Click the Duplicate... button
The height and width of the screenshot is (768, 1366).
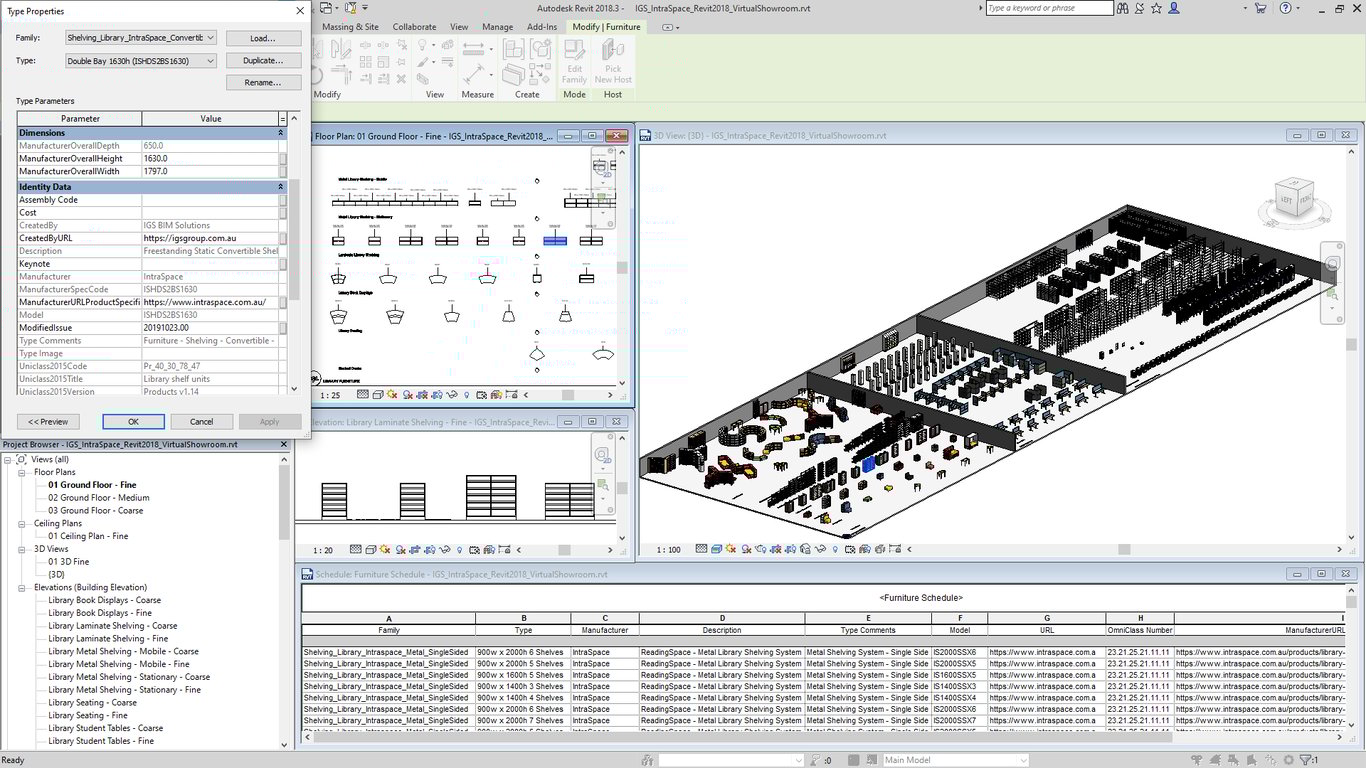coord(263,61)
